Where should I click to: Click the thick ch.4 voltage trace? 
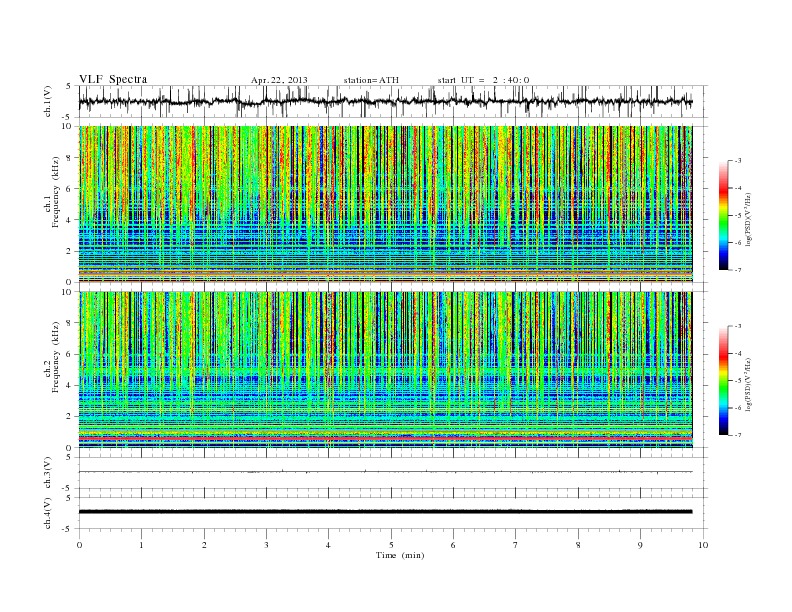386,512
